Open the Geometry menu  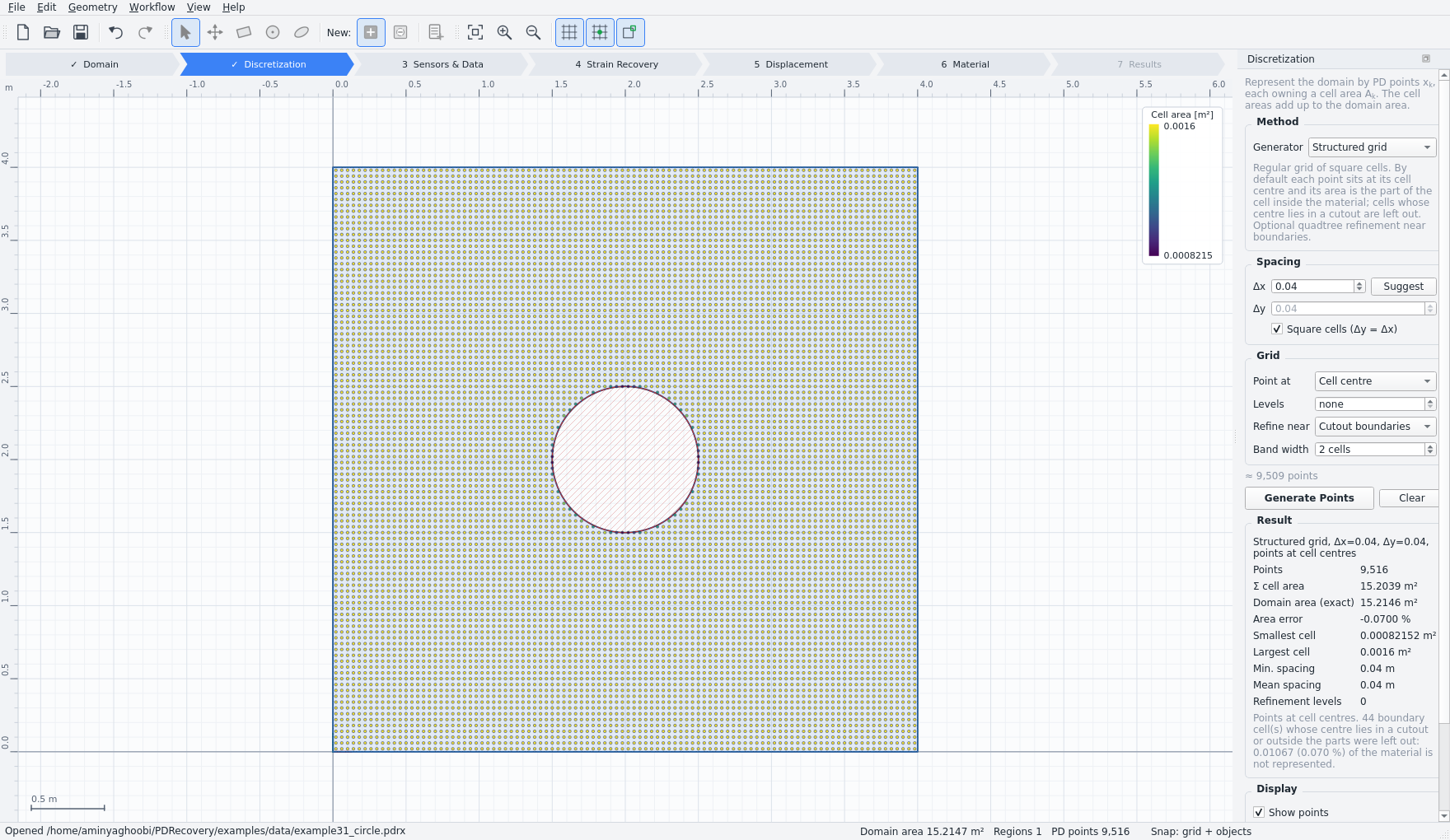coord(92,7)
